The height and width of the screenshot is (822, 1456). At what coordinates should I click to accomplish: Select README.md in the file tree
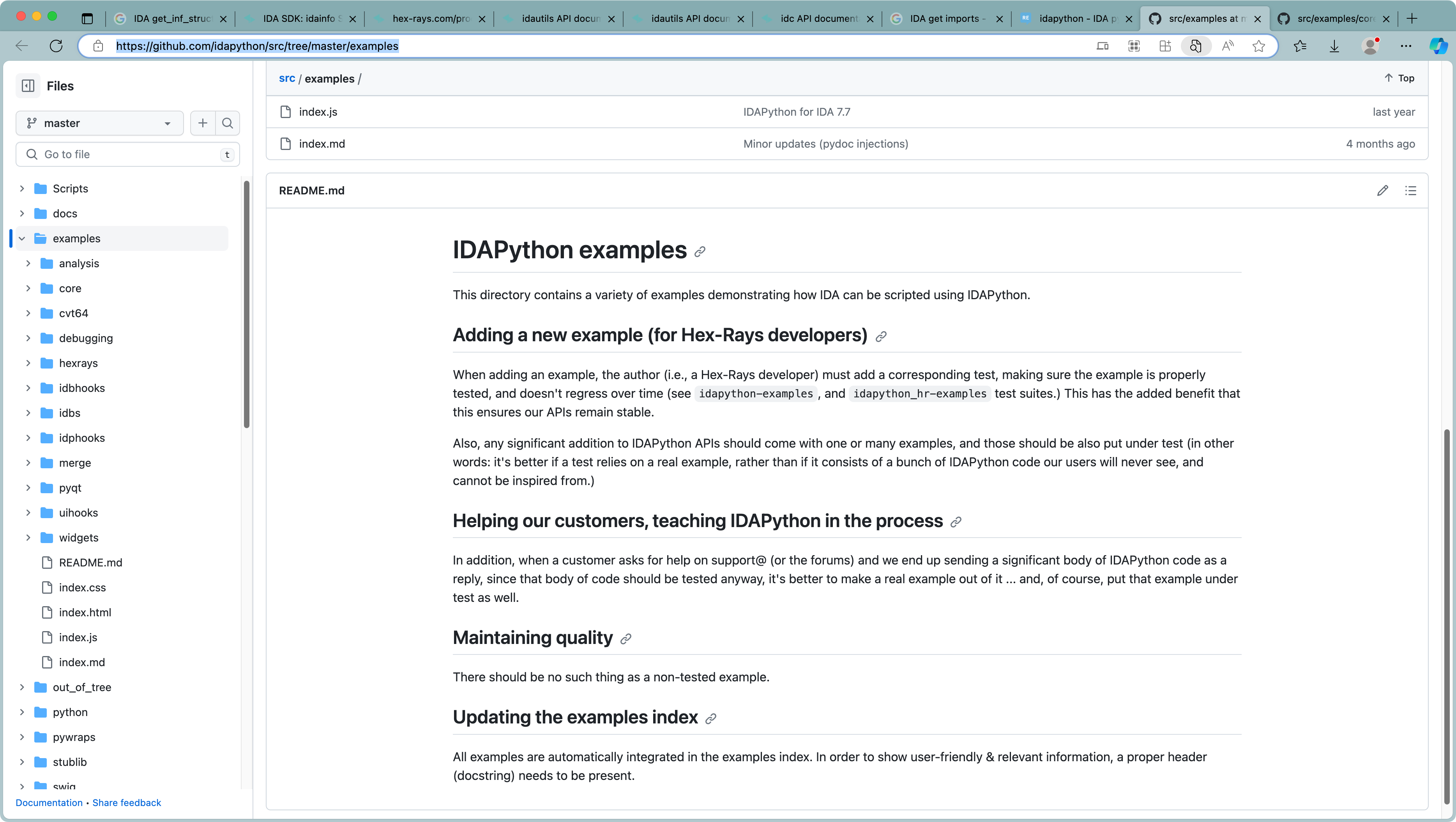tap(90, 563)
